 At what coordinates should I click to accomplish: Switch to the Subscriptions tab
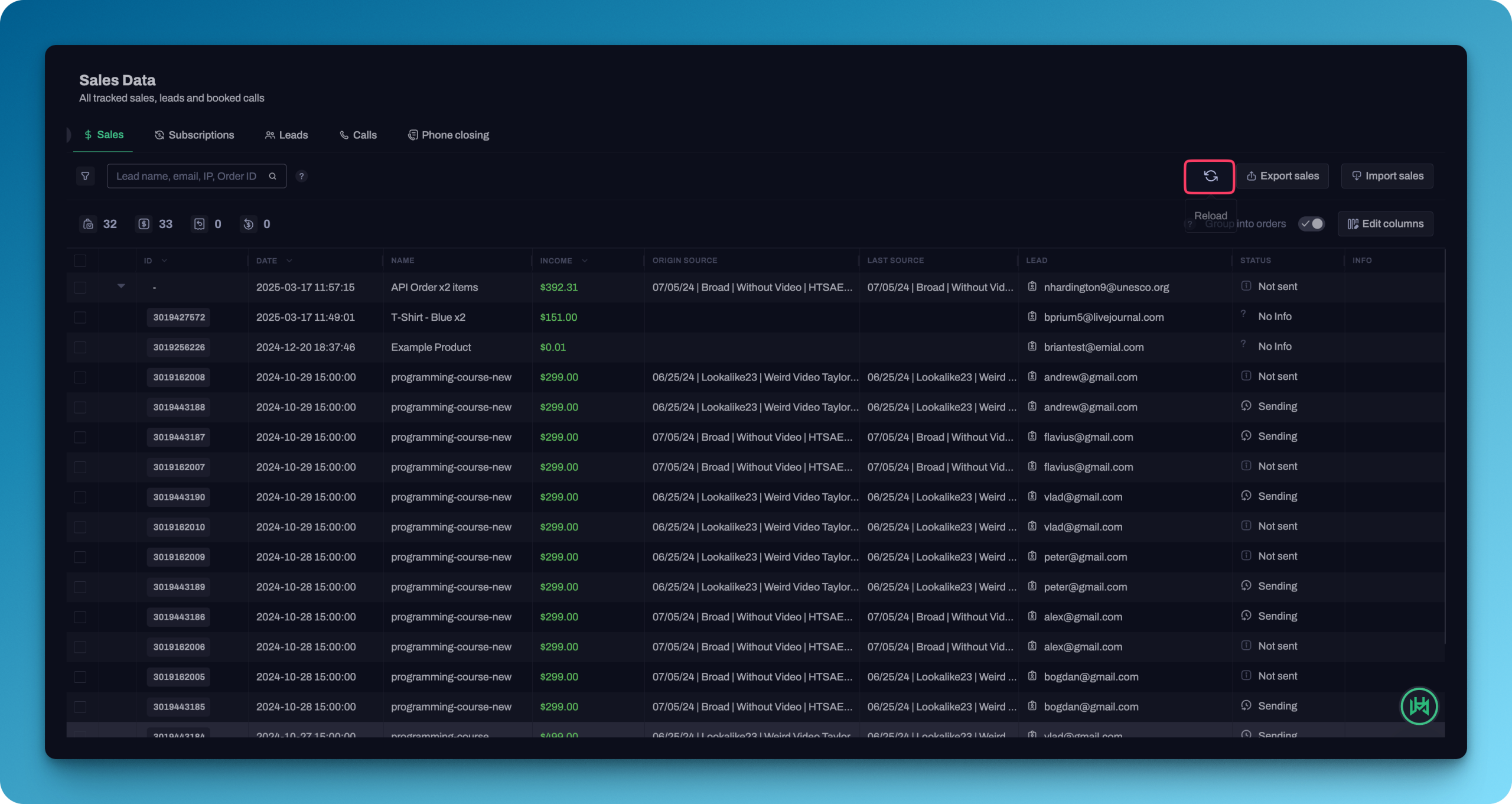[x=194, y=135]
